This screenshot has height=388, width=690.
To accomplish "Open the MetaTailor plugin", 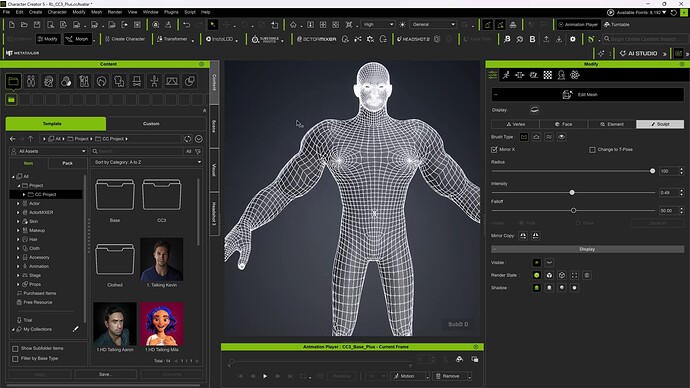I will [x=22, y=53].
